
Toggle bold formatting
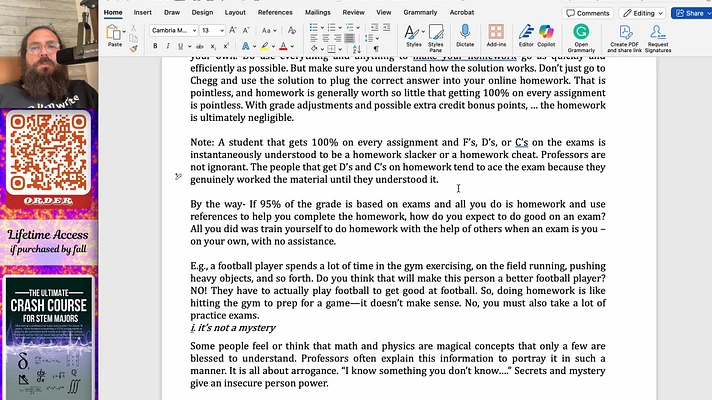coord(155,46)
